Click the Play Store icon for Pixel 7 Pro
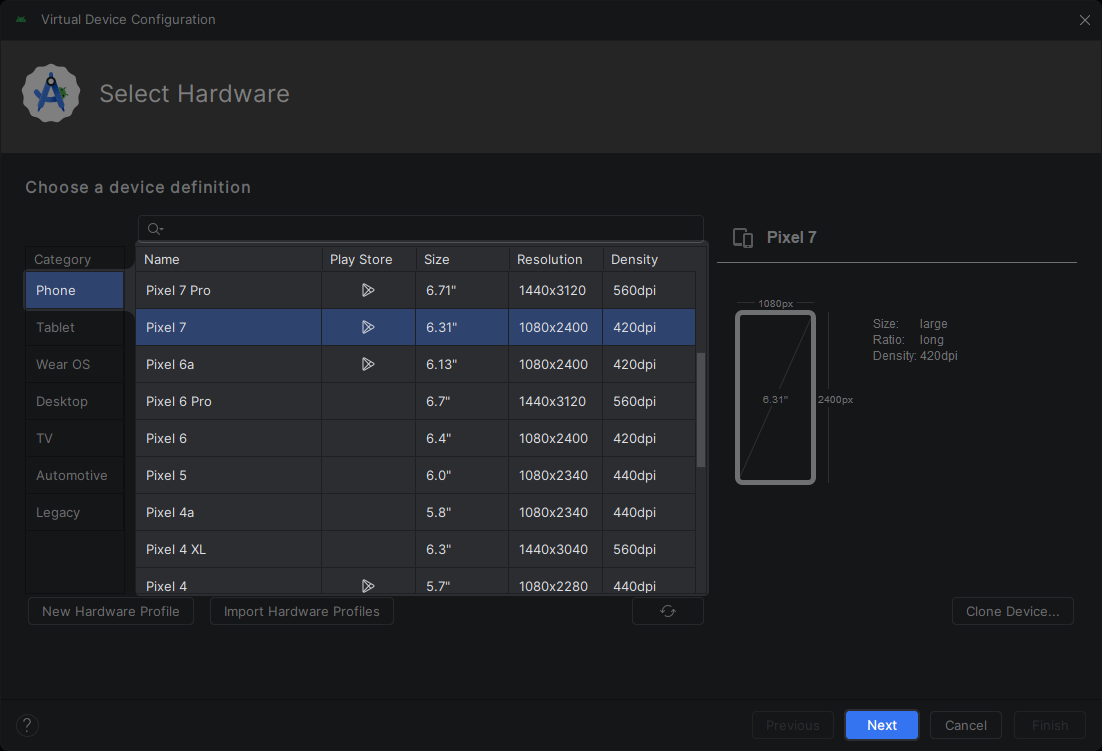Viewport: 1102px width, 751px height. pos(368,290)
